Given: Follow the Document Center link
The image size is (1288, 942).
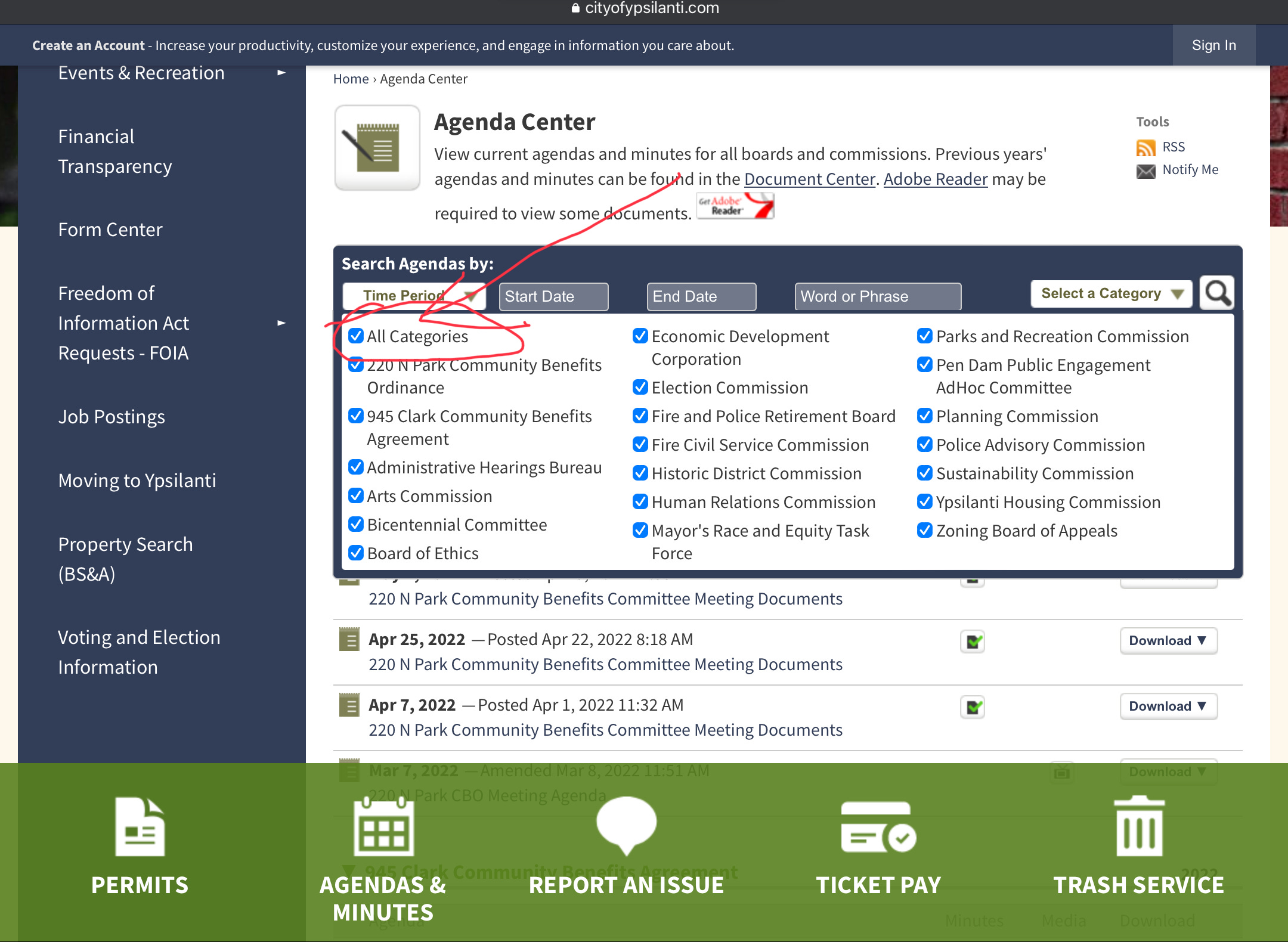Looking at the screenshot, I should pyautogui.click(x=809, y=179).
